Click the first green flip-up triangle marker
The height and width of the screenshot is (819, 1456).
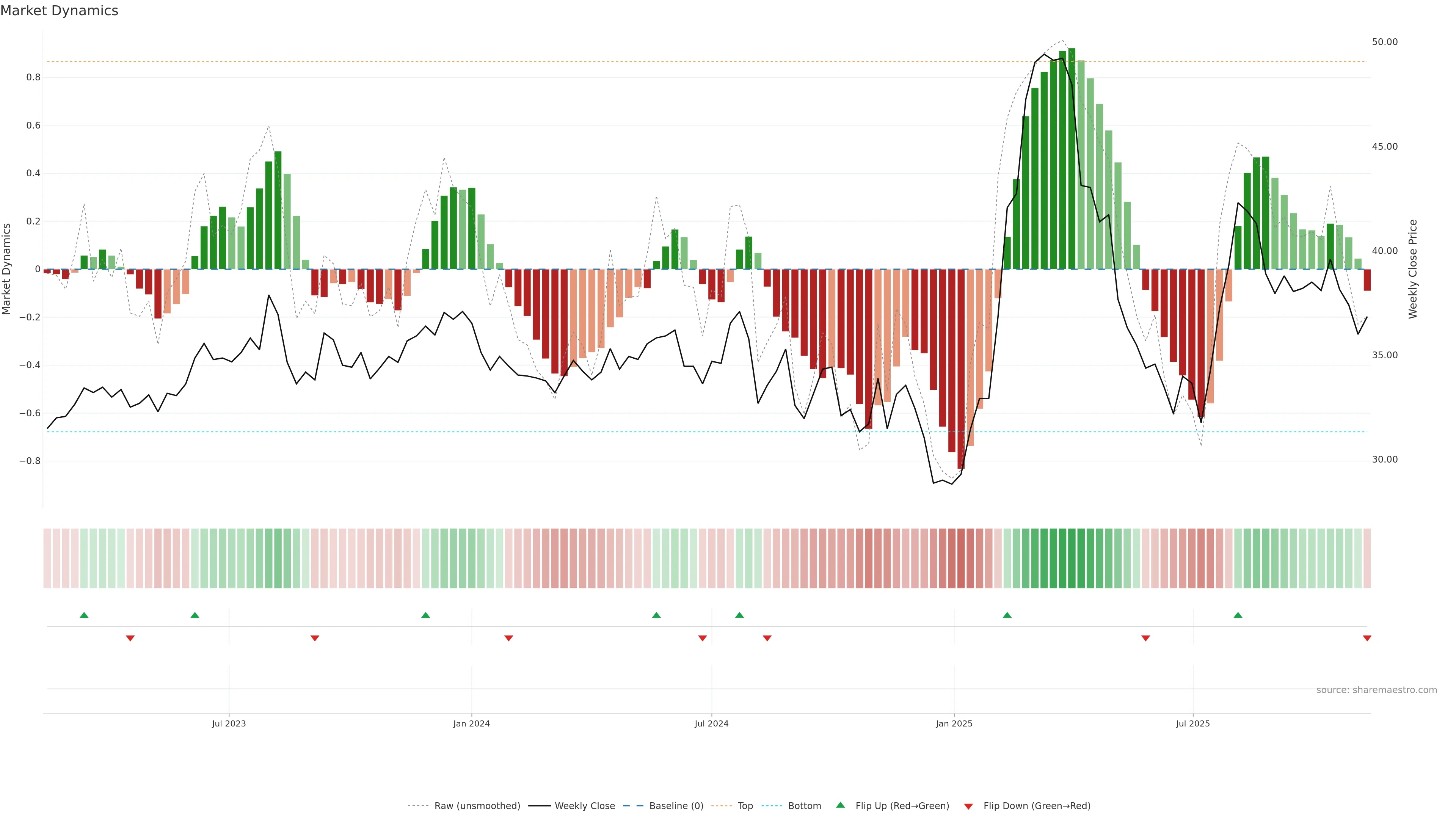84,615
